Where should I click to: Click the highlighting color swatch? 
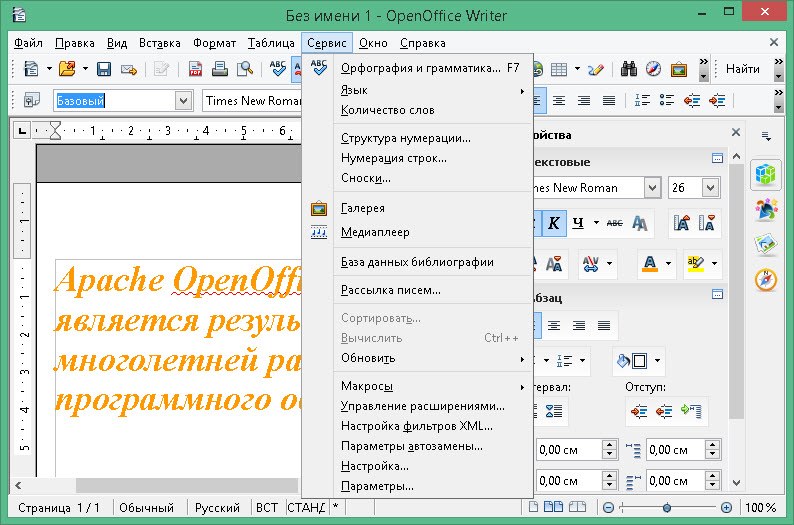[695, 263]
